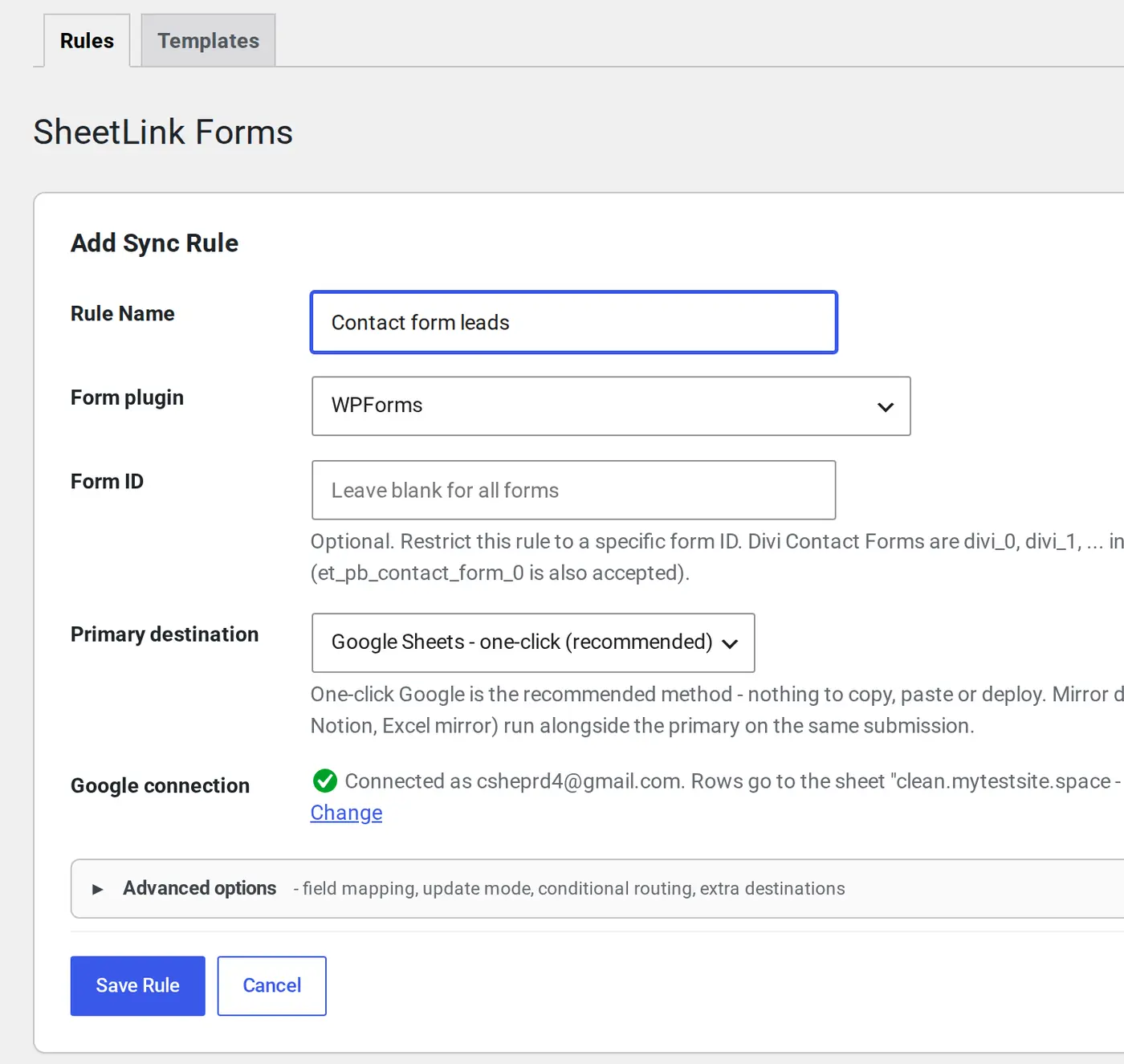1124x1064 pixels.
Task: Click the 'One-click Google is the recommended' description
Action: coord(717,710)
